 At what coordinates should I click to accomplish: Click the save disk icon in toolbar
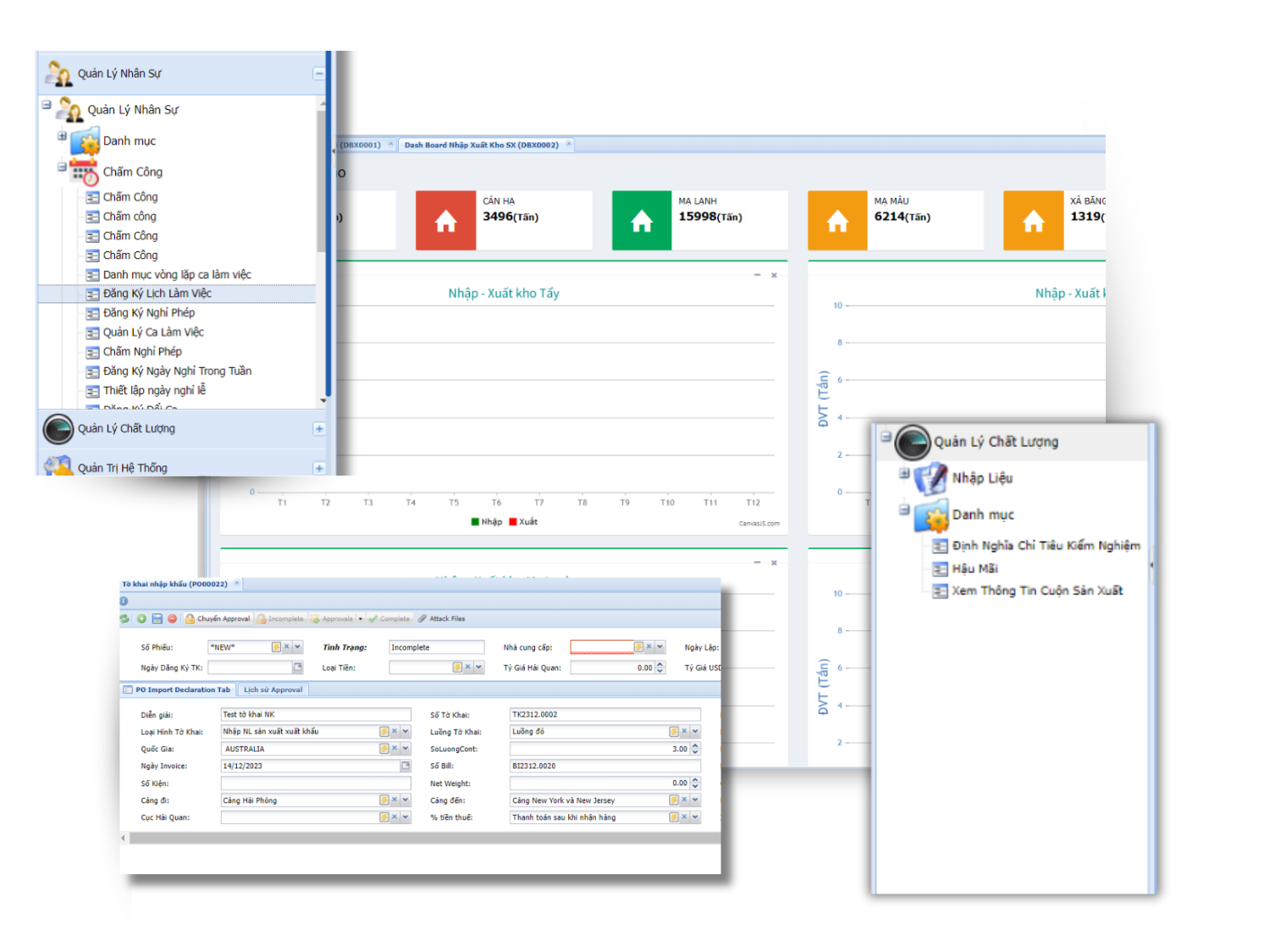tap(157, 619)
